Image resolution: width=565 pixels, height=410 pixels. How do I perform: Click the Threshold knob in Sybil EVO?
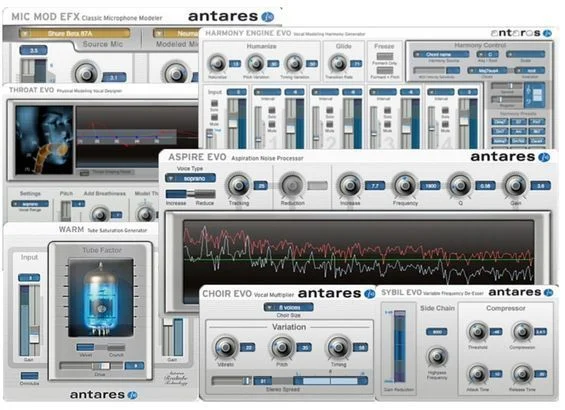click(477, 332)
